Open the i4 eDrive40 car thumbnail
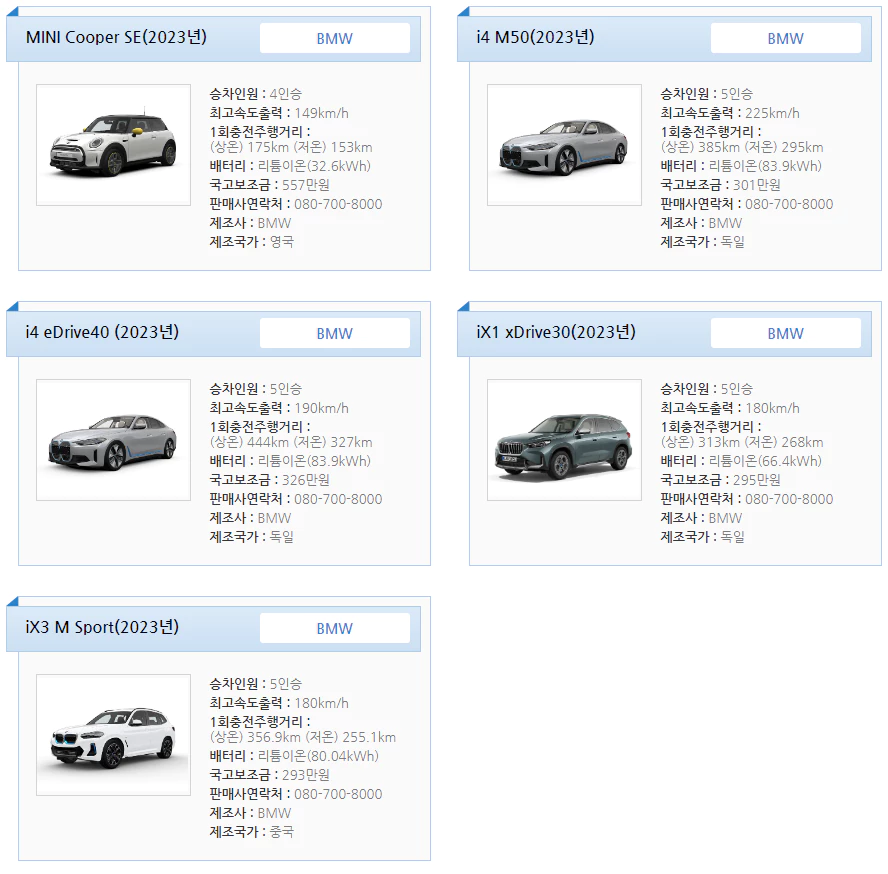 pyautogui.click(x=113, y=440)
